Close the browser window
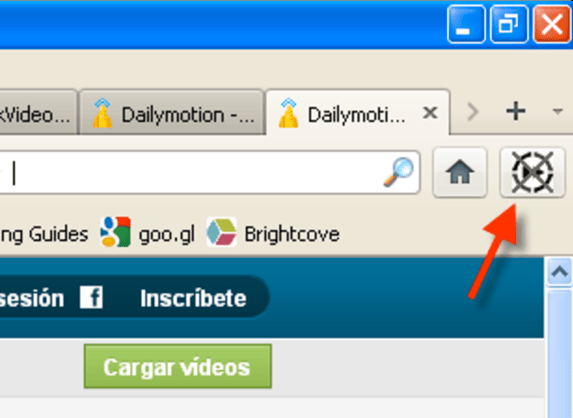This screenshot has height=418, width=573. click(552, 24)
